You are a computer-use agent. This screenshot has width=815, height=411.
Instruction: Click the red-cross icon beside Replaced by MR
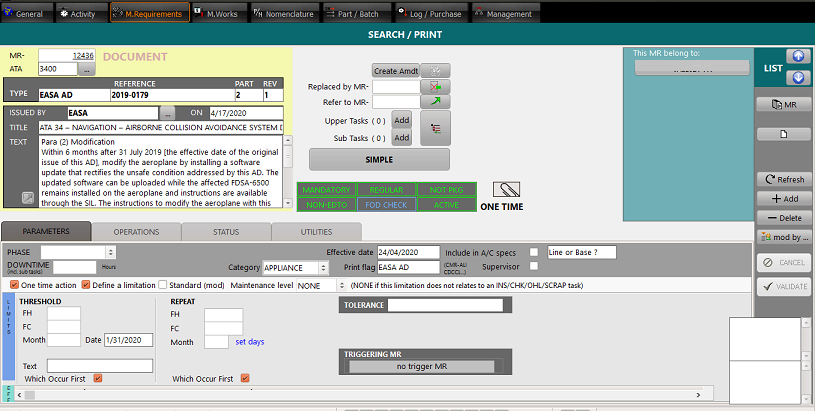(436, 86)
